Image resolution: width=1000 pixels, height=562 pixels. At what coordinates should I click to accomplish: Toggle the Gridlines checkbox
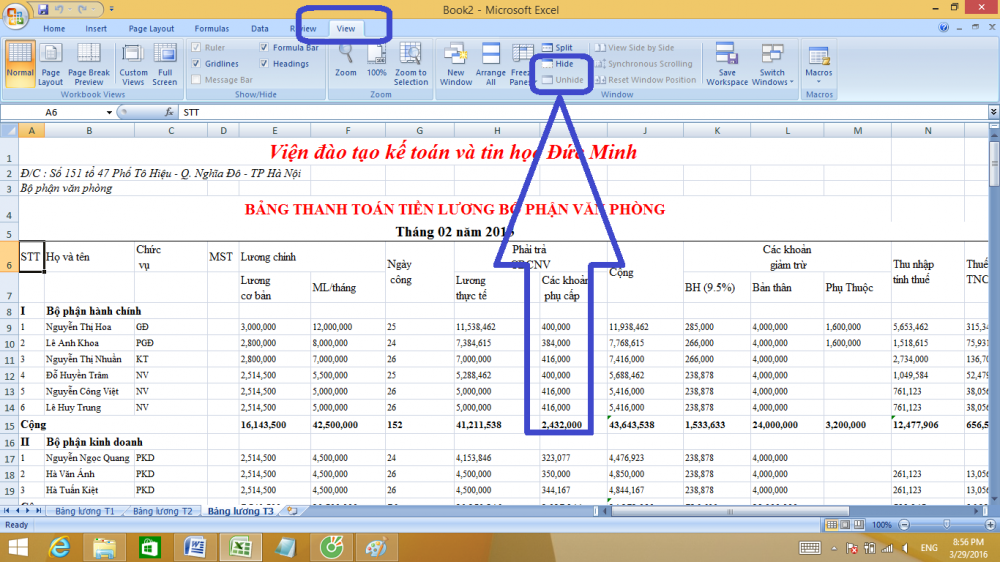196,64
